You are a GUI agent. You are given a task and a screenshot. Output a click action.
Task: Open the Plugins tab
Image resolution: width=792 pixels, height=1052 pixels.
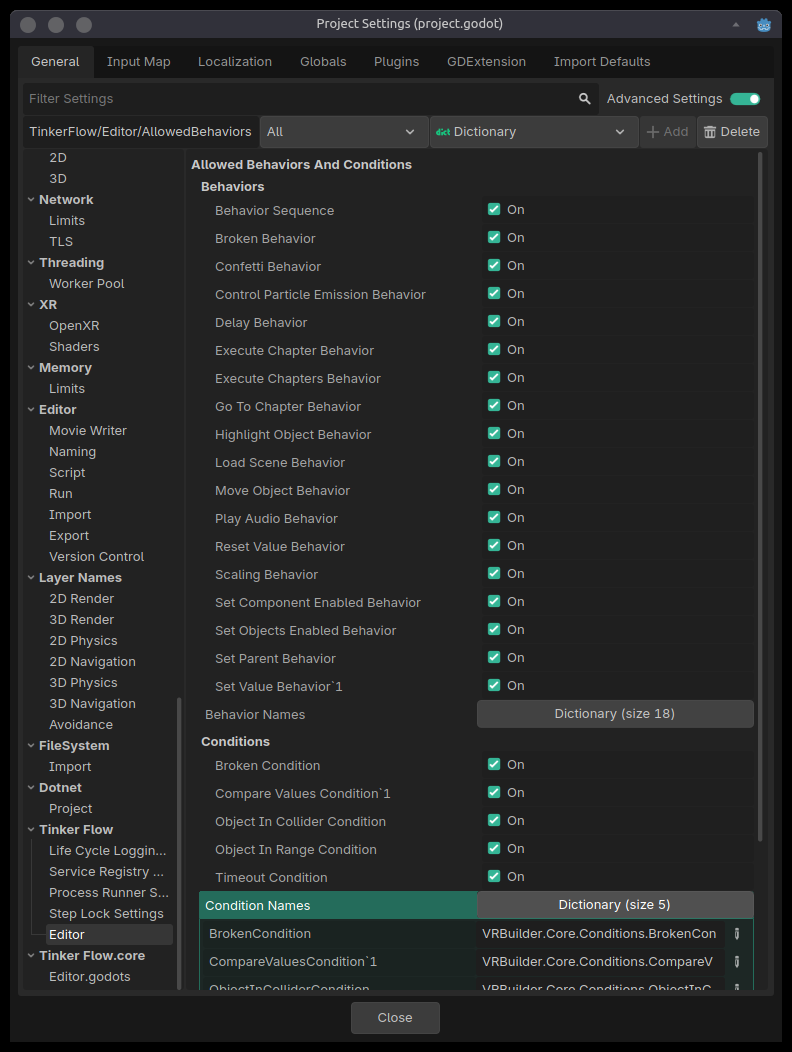click(396, 62)
